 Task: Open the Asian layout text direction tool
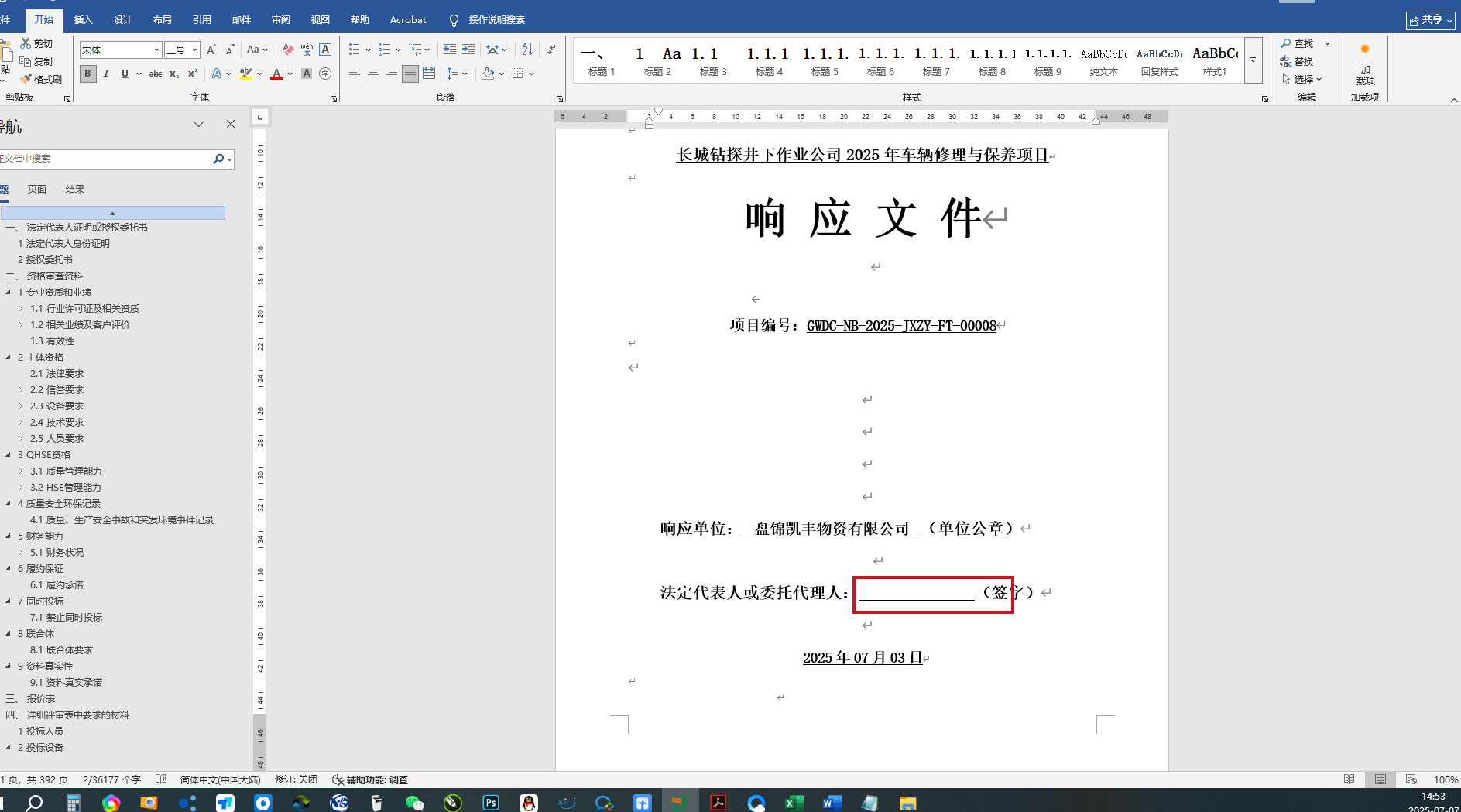point(496,50)
